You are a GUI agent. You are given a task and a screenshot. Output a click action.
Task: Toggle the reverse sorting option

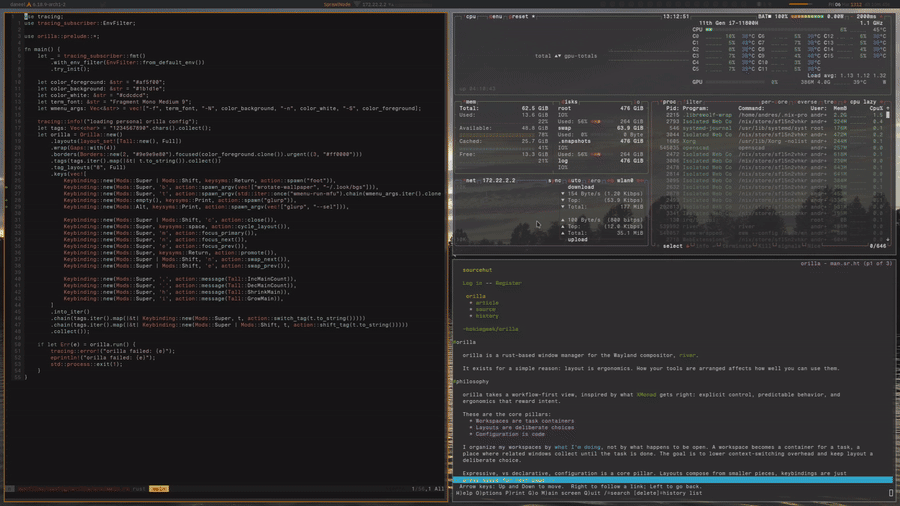pyautogui.click(x=806, y=102)
